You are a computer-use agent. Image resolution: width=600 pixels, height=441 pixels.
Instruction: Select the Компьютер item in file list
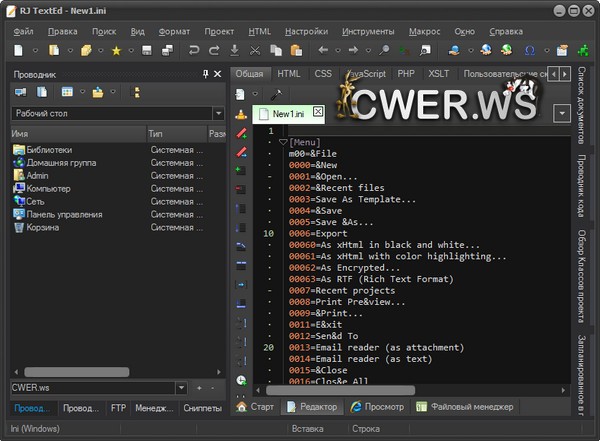48,188
